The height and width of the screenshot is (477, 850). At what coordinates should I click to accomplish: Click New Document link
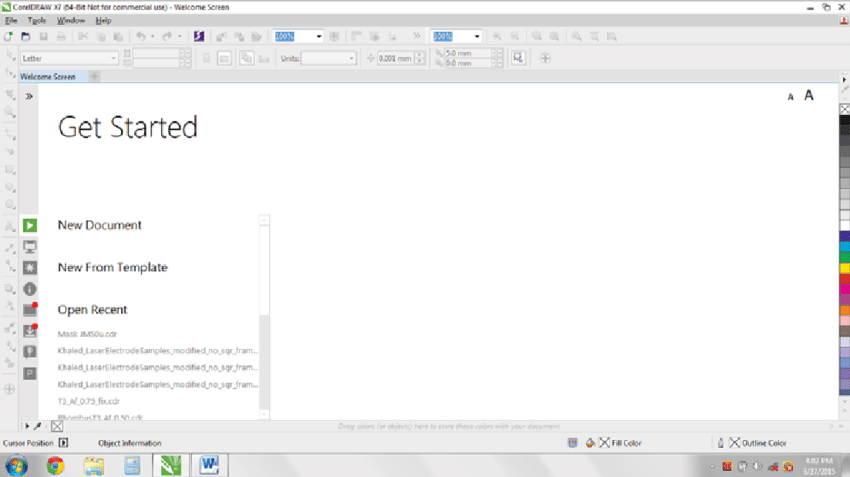[100, 225]
